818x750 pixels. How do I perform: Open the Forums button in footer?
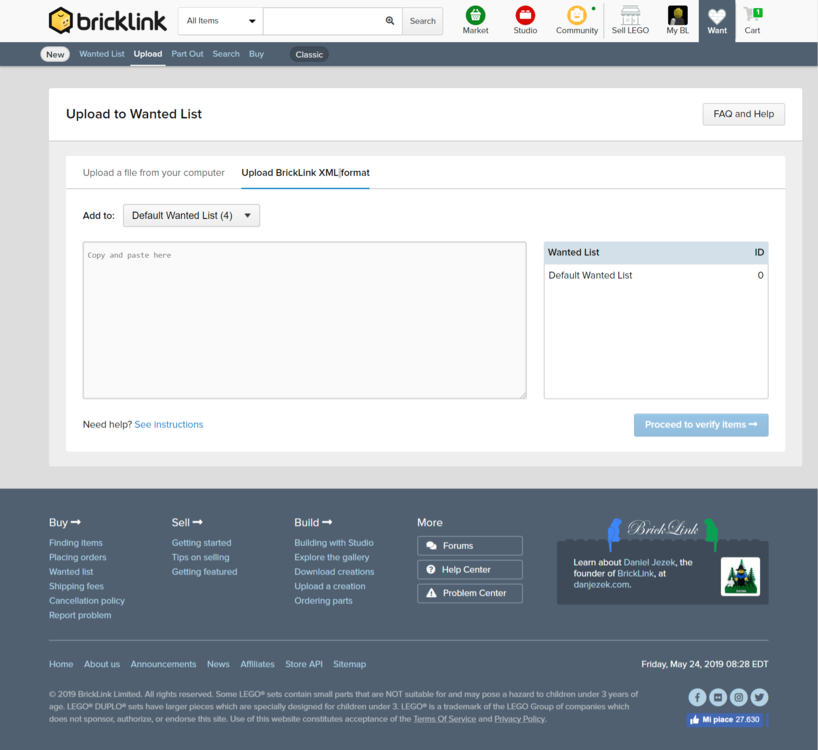[x=470, y=546]
